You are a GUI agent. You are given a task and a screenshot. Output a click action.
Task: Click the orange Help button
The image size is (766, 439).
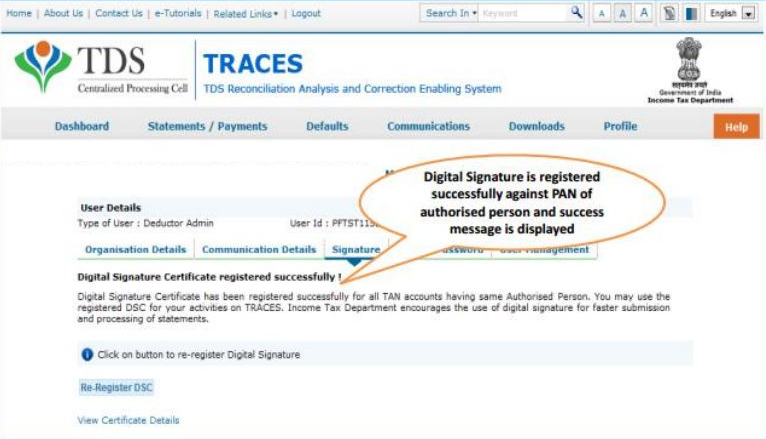tap(736, 127)
